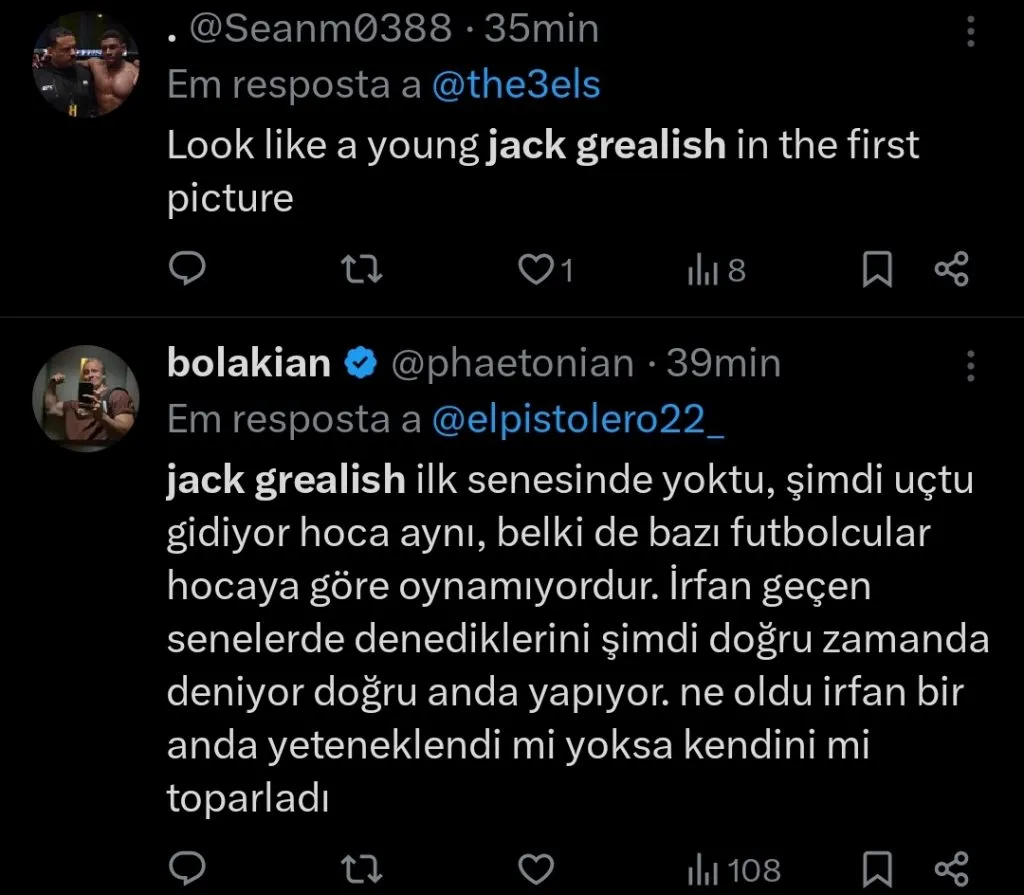
Task: Bookmark Seanm0388's tweet
Action: click(x=877, y=268)
